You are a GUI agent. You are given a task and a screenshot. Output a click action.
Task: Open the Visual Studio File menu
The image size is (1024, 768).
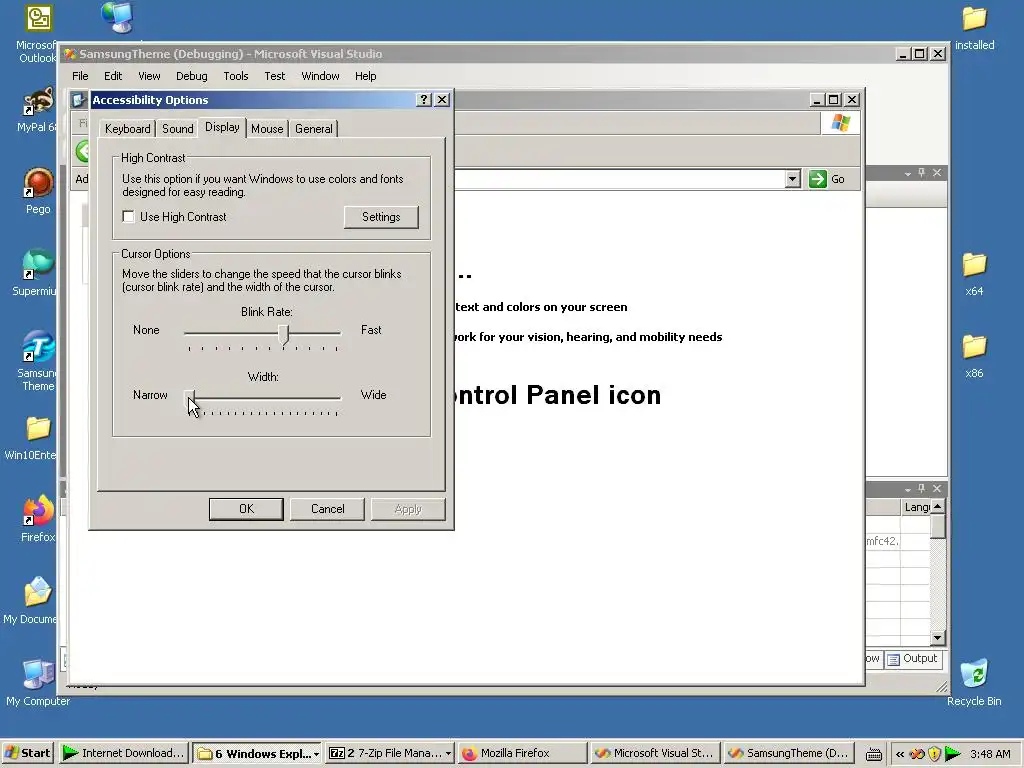pos(80,76)
